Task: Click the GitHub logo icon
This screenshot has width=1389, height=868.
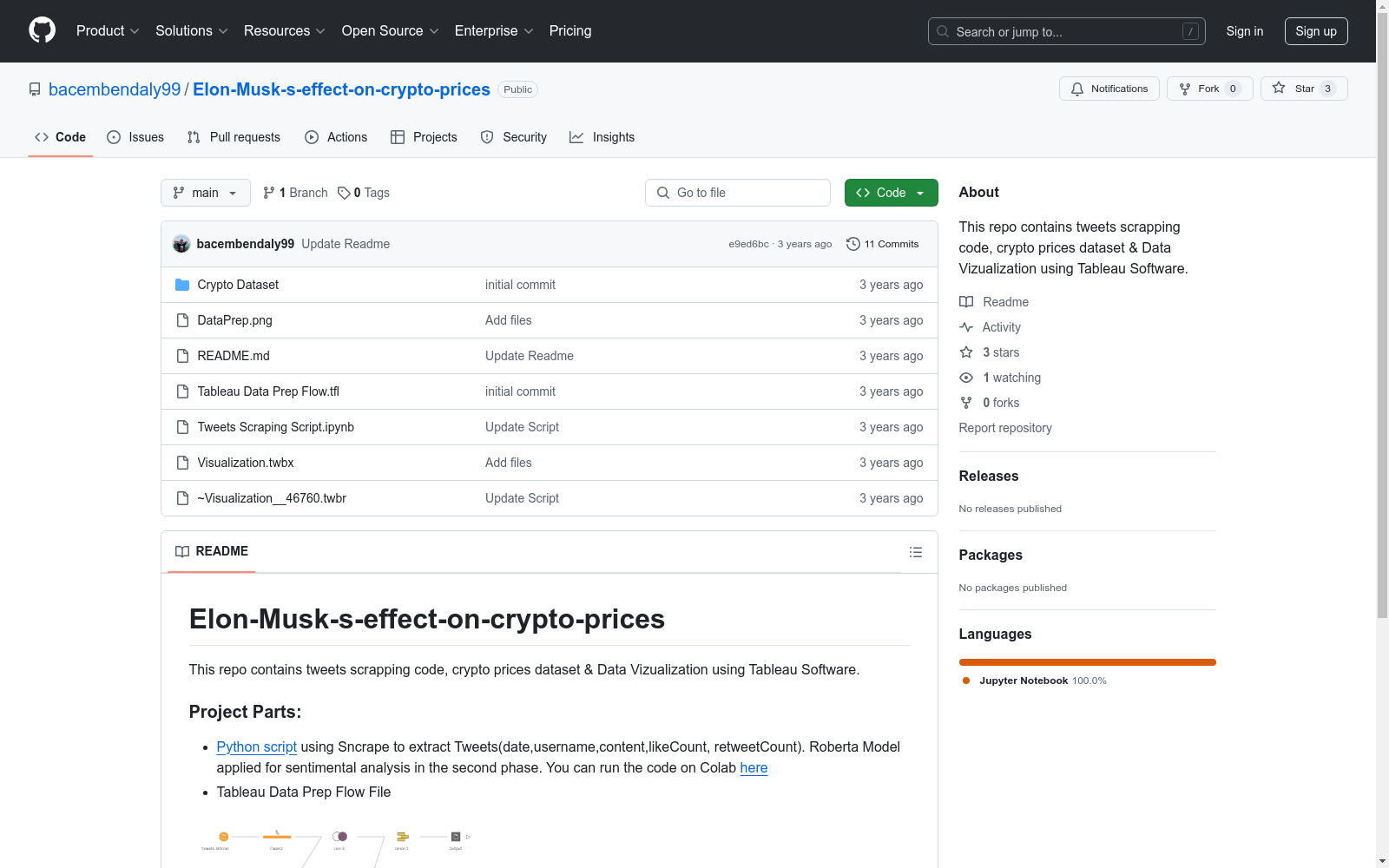Action: [x=42, y=30]
